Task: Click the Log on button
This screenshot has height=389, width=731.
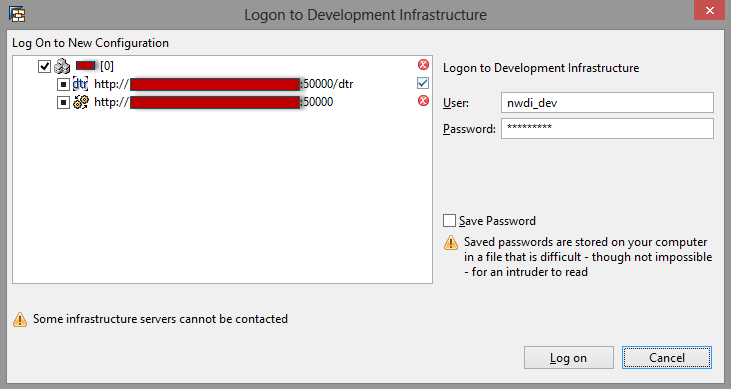Action: (569, 358)
